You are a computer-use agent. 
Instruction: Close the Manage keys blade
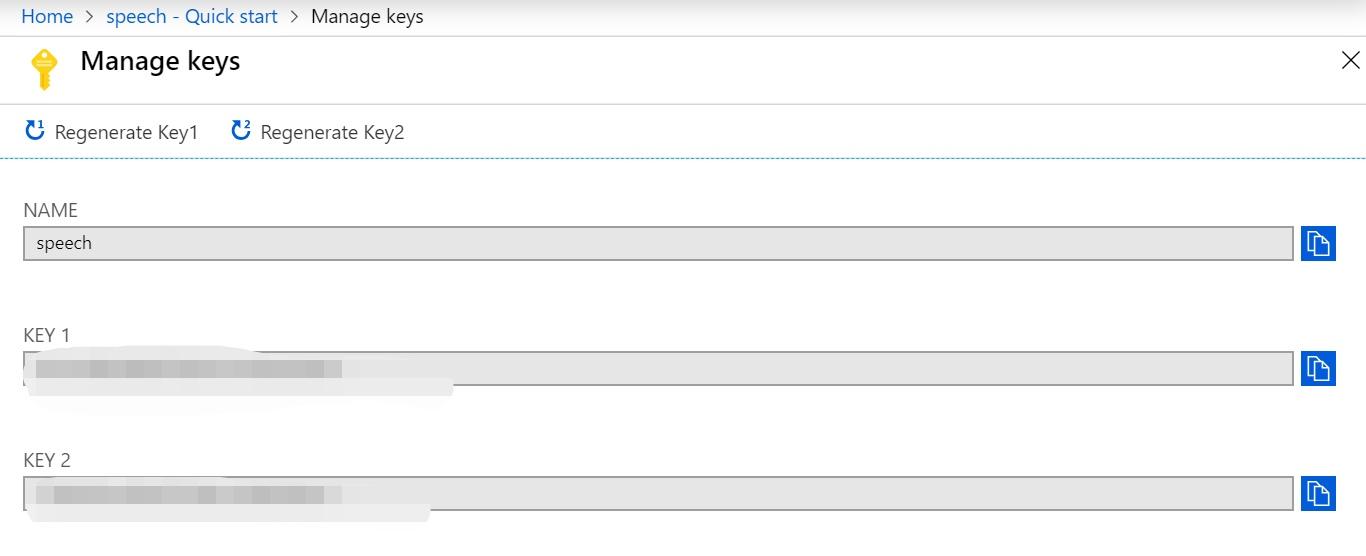pos(1350,61)
